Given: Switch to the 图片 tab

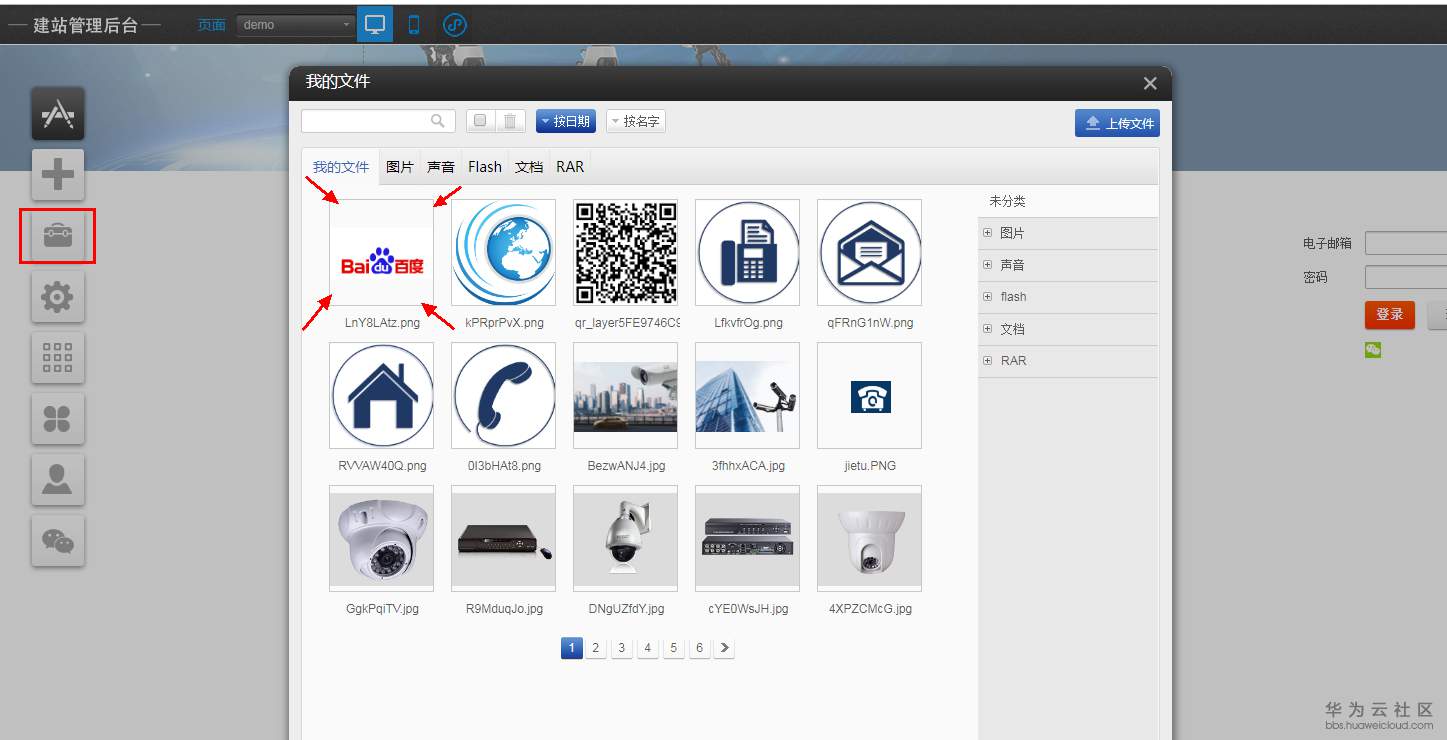Looking at the screenshot, I should pos(400,167).
